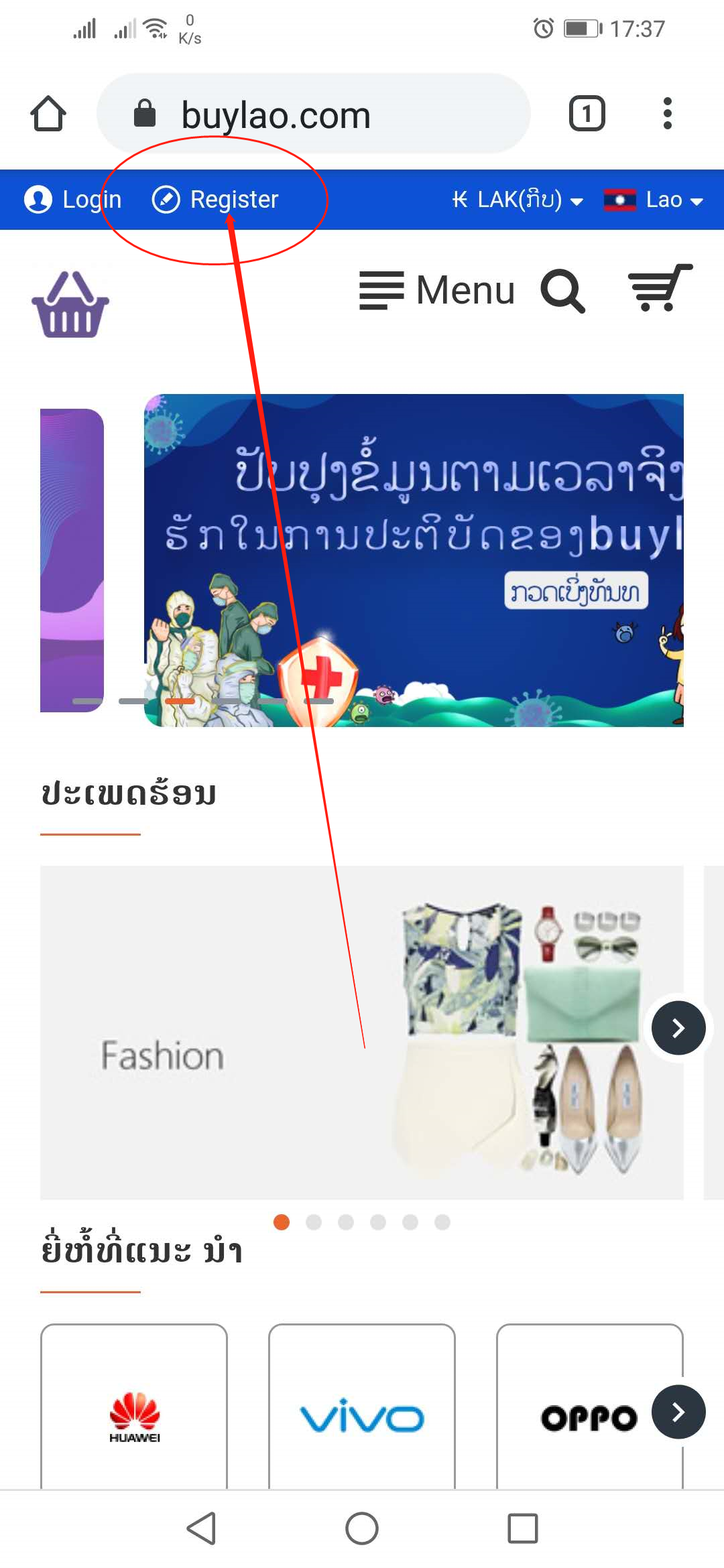
Task: Advance the brand list using the arrow
Action: 678,1412
